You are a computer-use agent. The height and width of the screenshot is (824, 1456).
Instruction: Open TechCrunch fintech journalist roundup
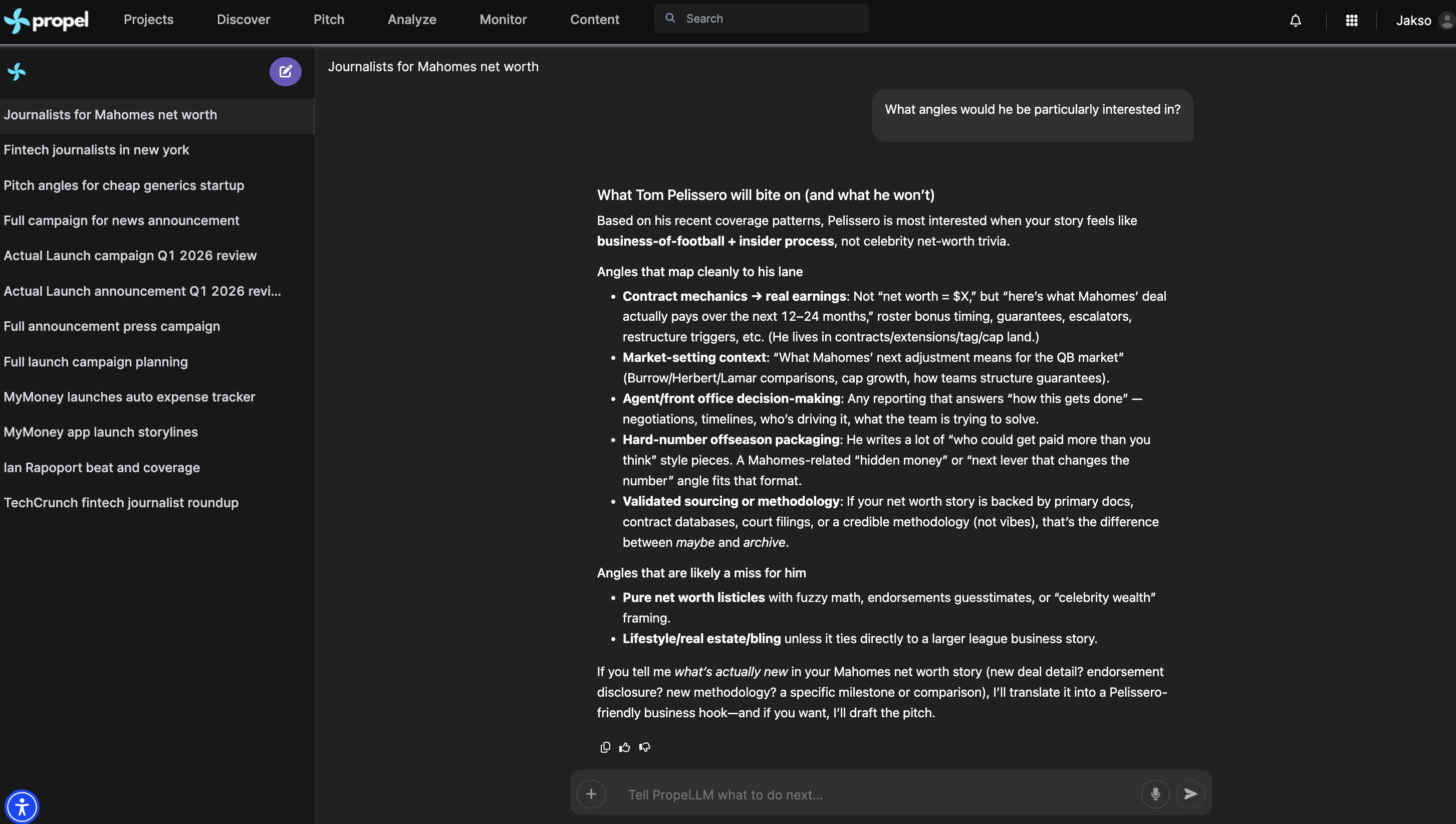pyautogui.click(x=121, y=503)
